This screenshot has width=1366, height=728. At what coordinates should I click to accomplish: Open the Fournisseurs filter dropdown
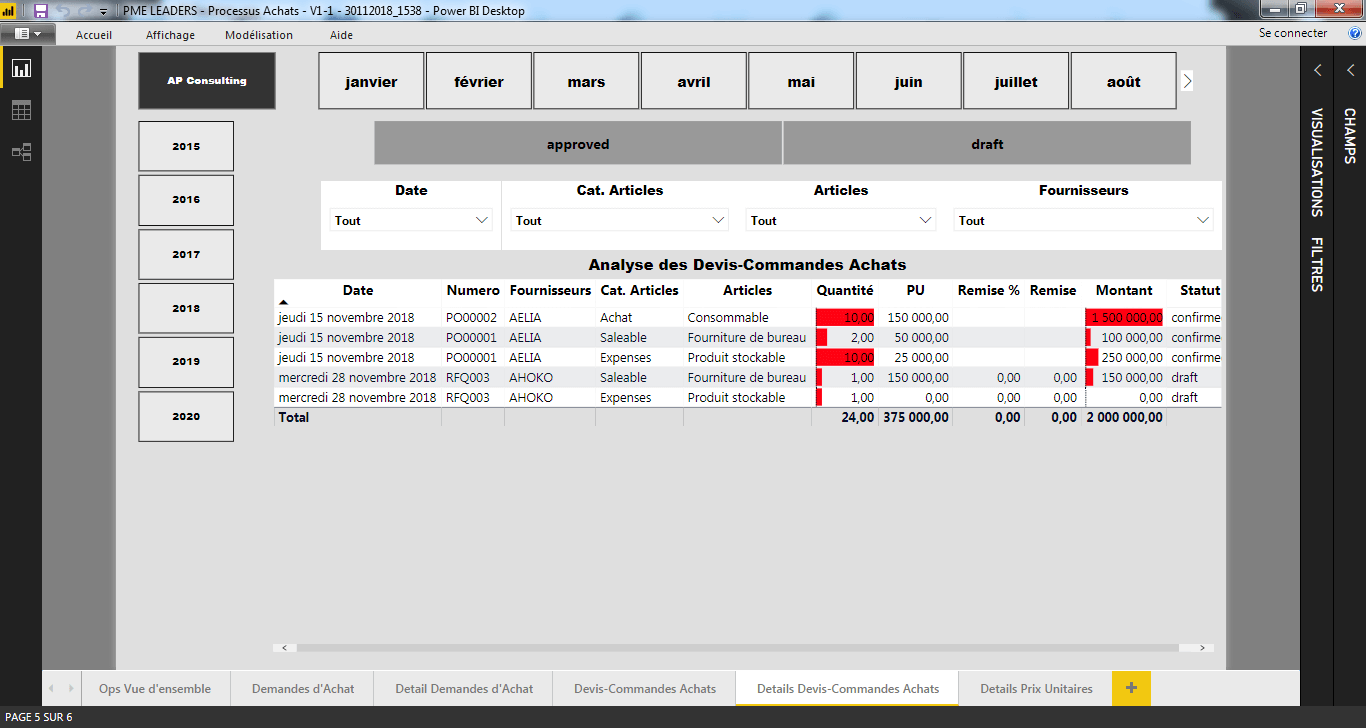click(x=1084, y=221)
